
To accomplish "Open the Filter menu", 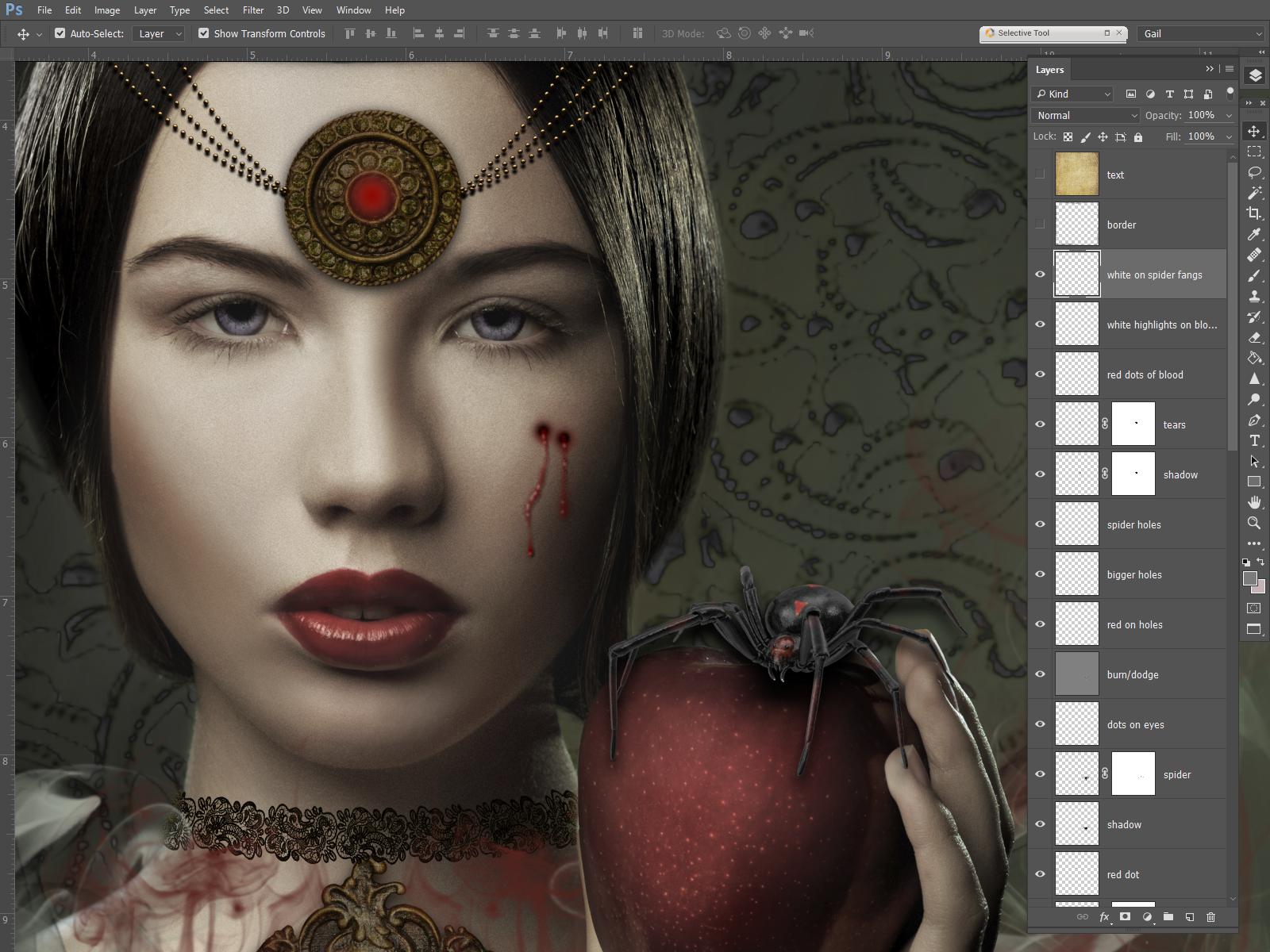I will point(253,10).
